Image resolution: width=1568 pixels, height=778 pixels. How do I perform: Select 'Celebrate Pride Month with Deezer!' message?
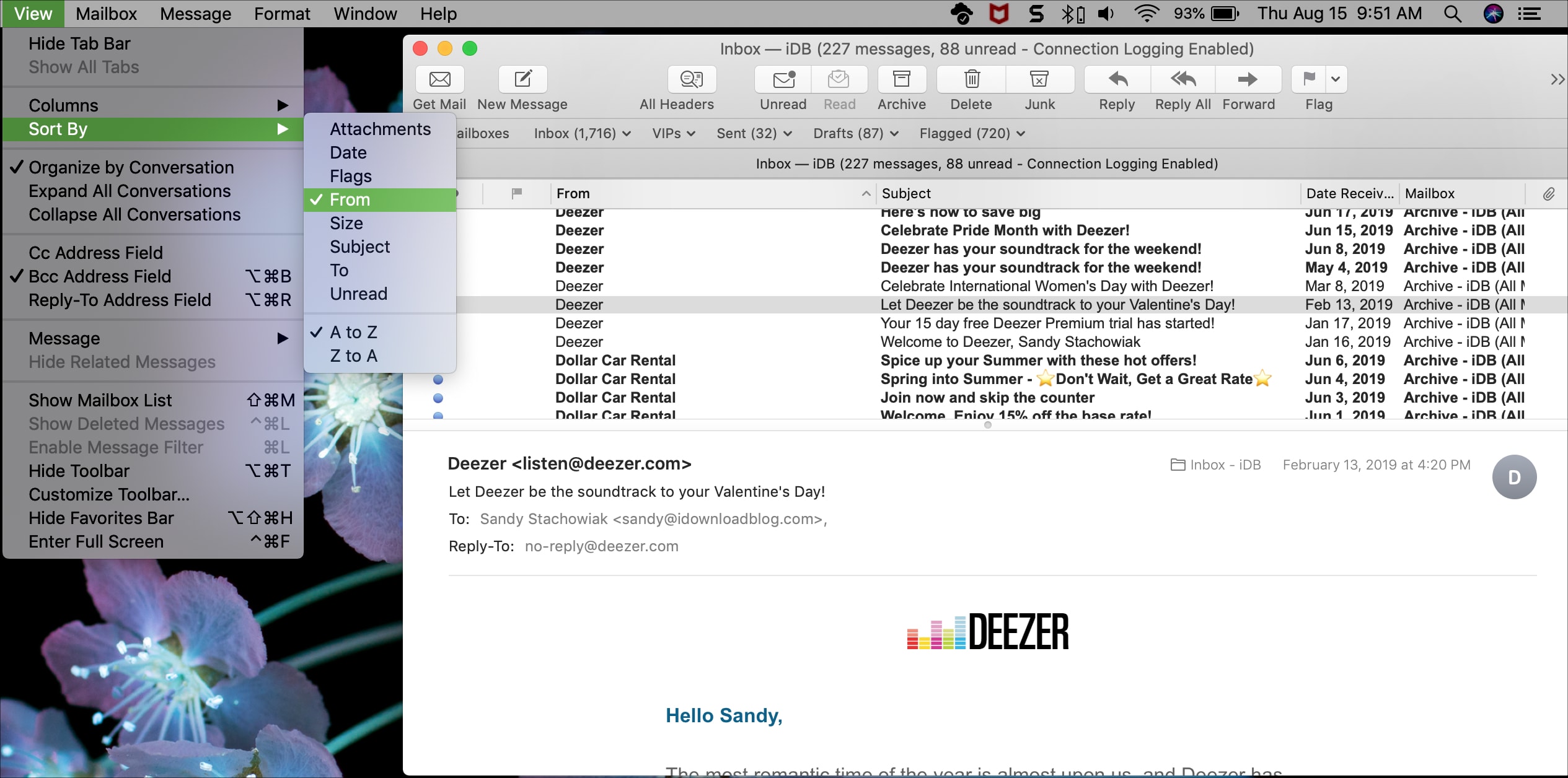(x=985, y=230)
